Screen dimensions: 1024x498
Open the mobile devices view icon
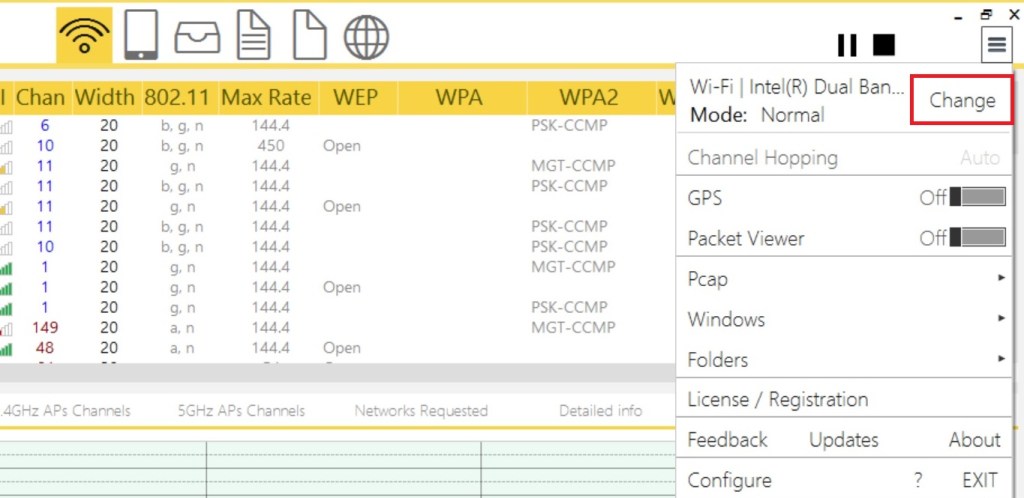pos(140,36)
